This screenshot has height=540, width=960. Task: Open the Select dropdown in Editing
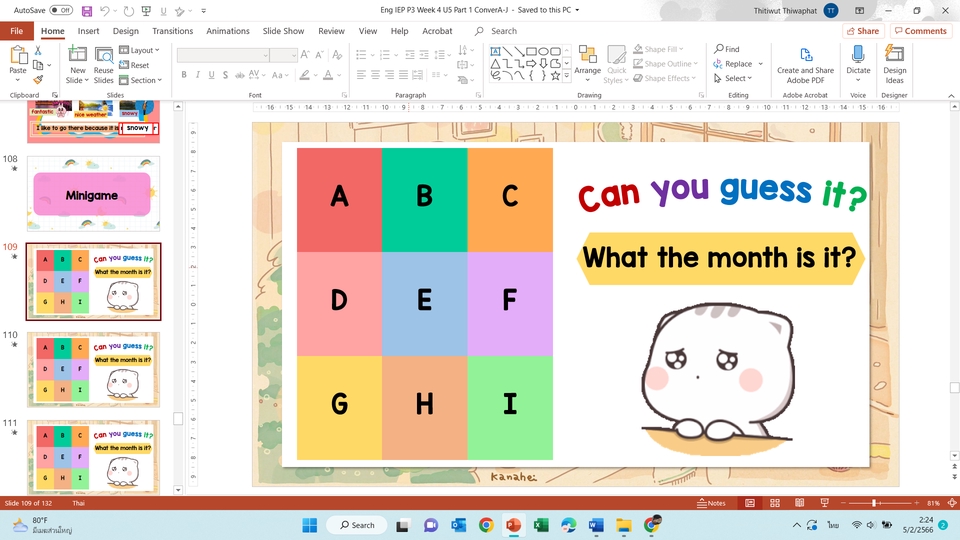(x=733, y=78)
